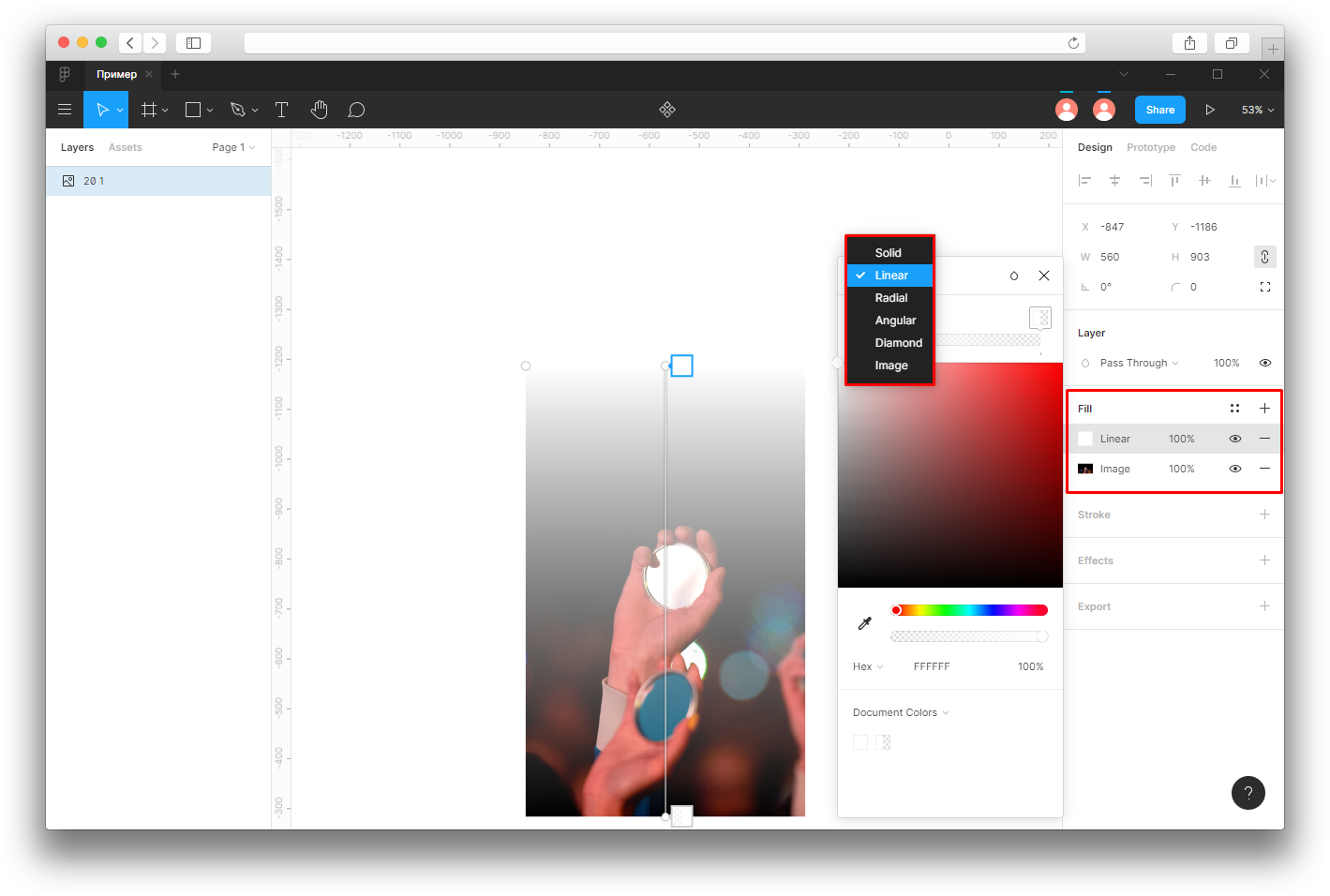Toggle visibility of the Image fill
This screenshot has width=1330, height=896.
(1235, 469)
